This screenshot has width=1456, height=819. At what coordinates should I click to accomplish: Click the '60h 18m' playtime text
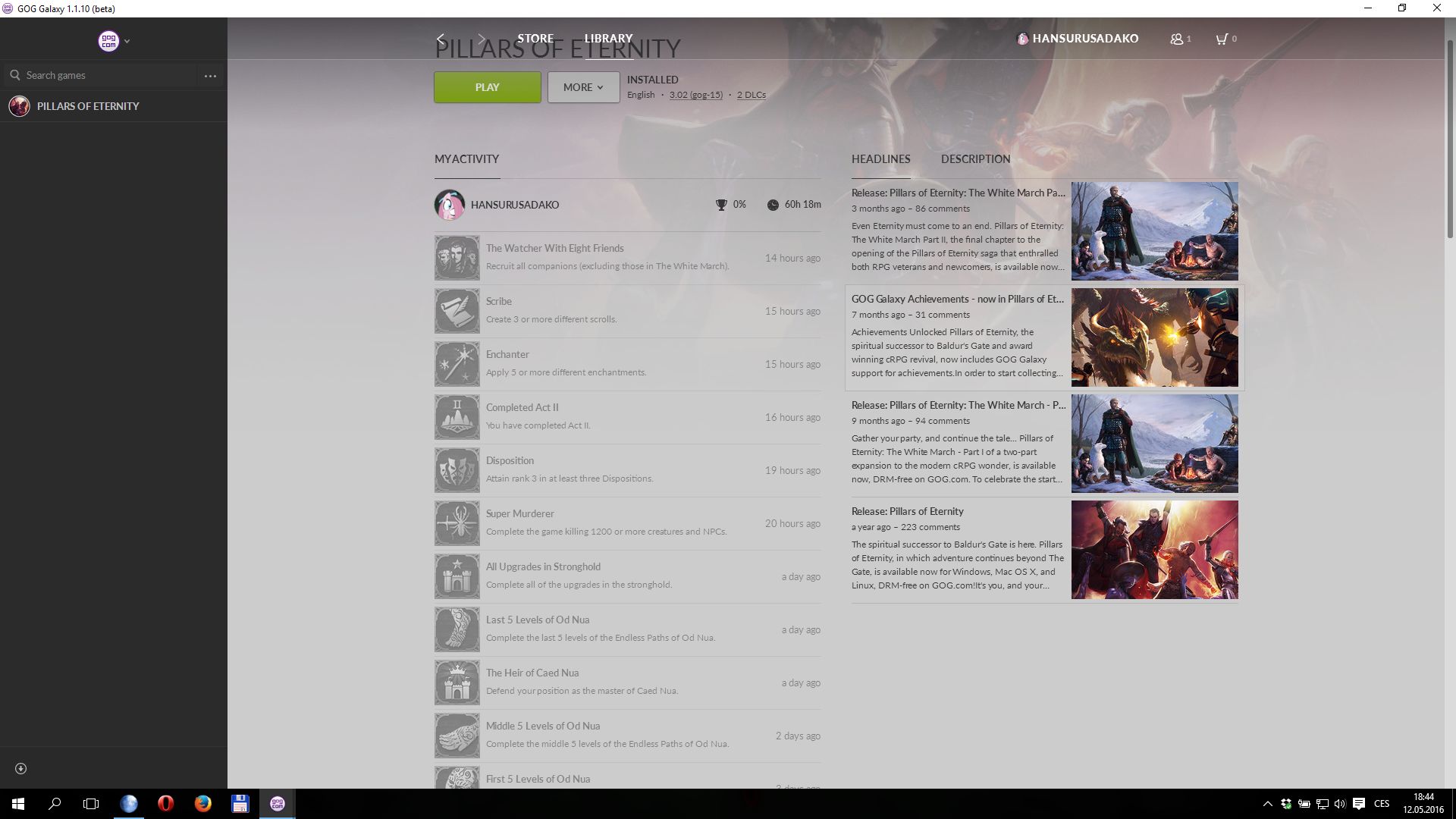click(x=803, y=205)
